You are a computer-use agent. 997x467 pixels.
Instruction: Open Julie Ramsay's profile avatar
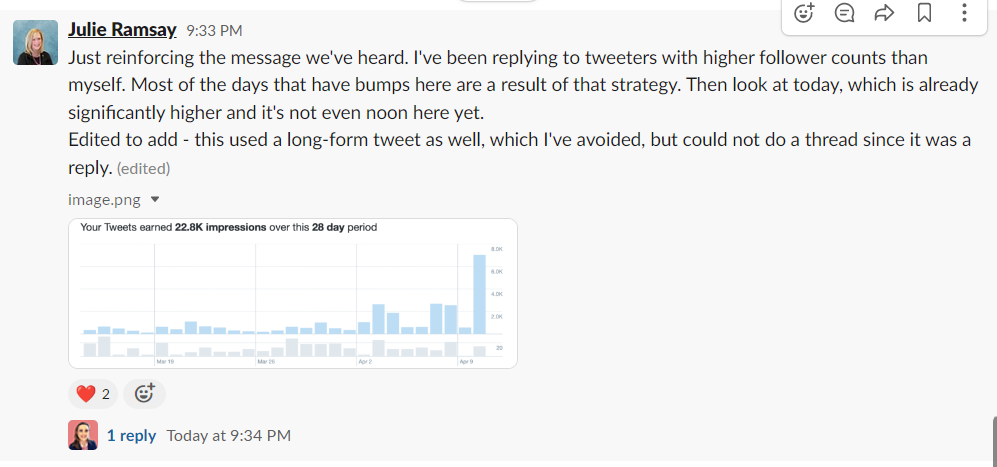click(34, 42)
